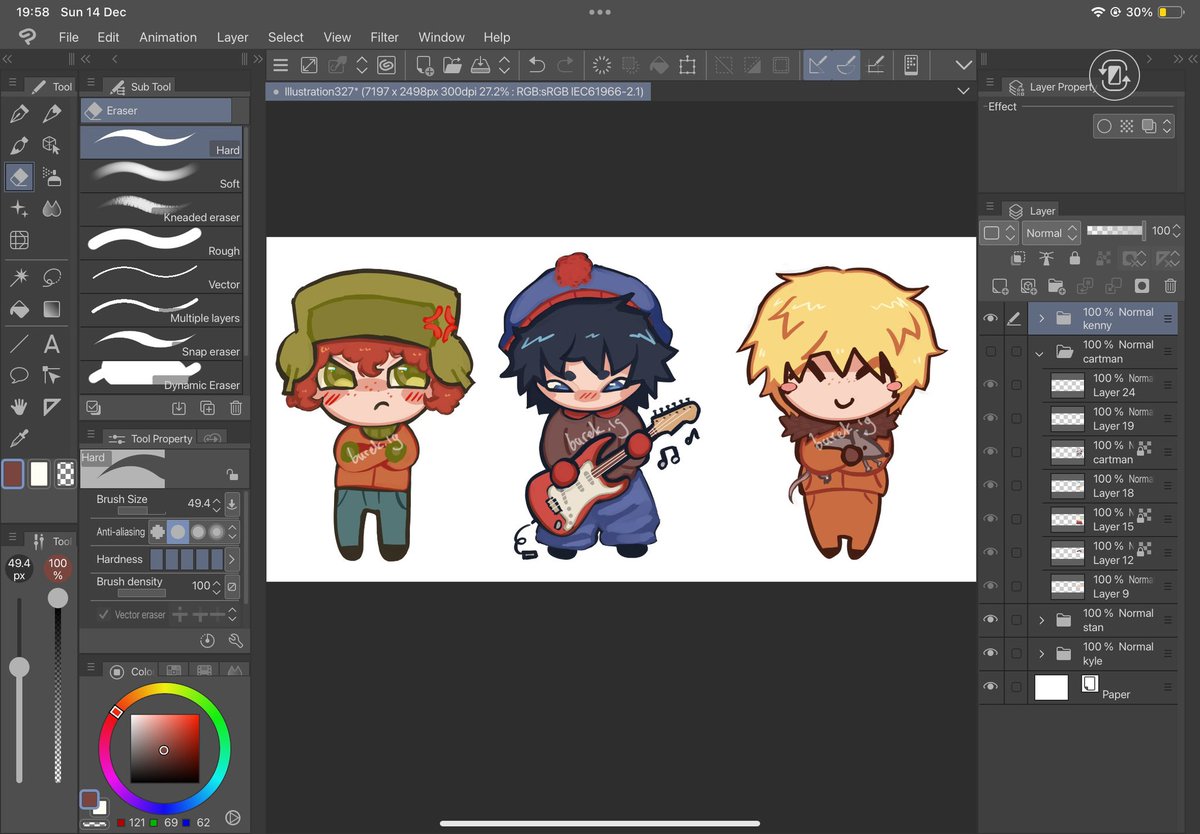Select the Decoration sparkle tool
Viewport: 1200px width, 834px height.
point(19,209)
